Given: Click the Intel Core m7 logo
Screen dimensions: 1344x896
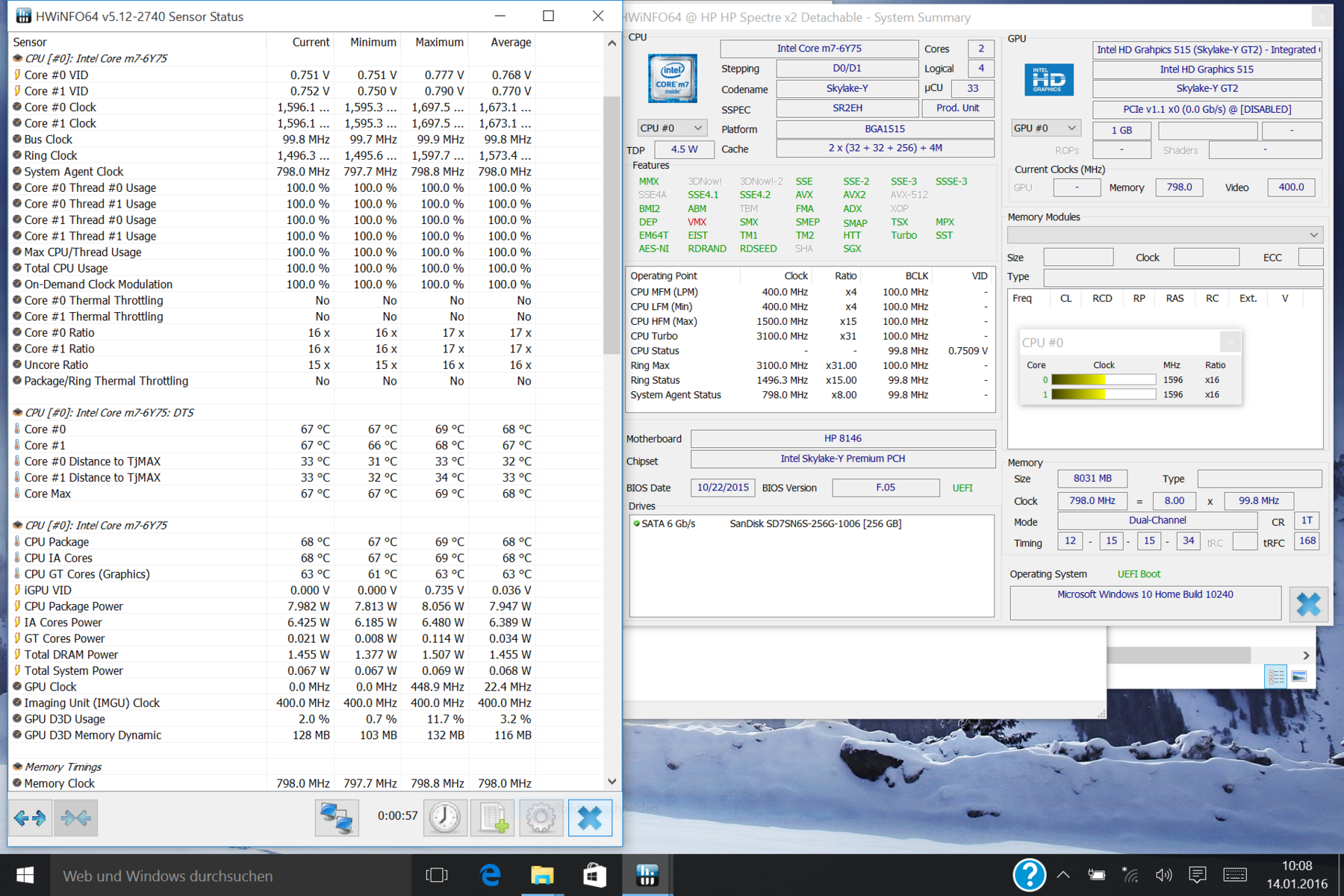Looking at the screenshot, I should (672, 78).
